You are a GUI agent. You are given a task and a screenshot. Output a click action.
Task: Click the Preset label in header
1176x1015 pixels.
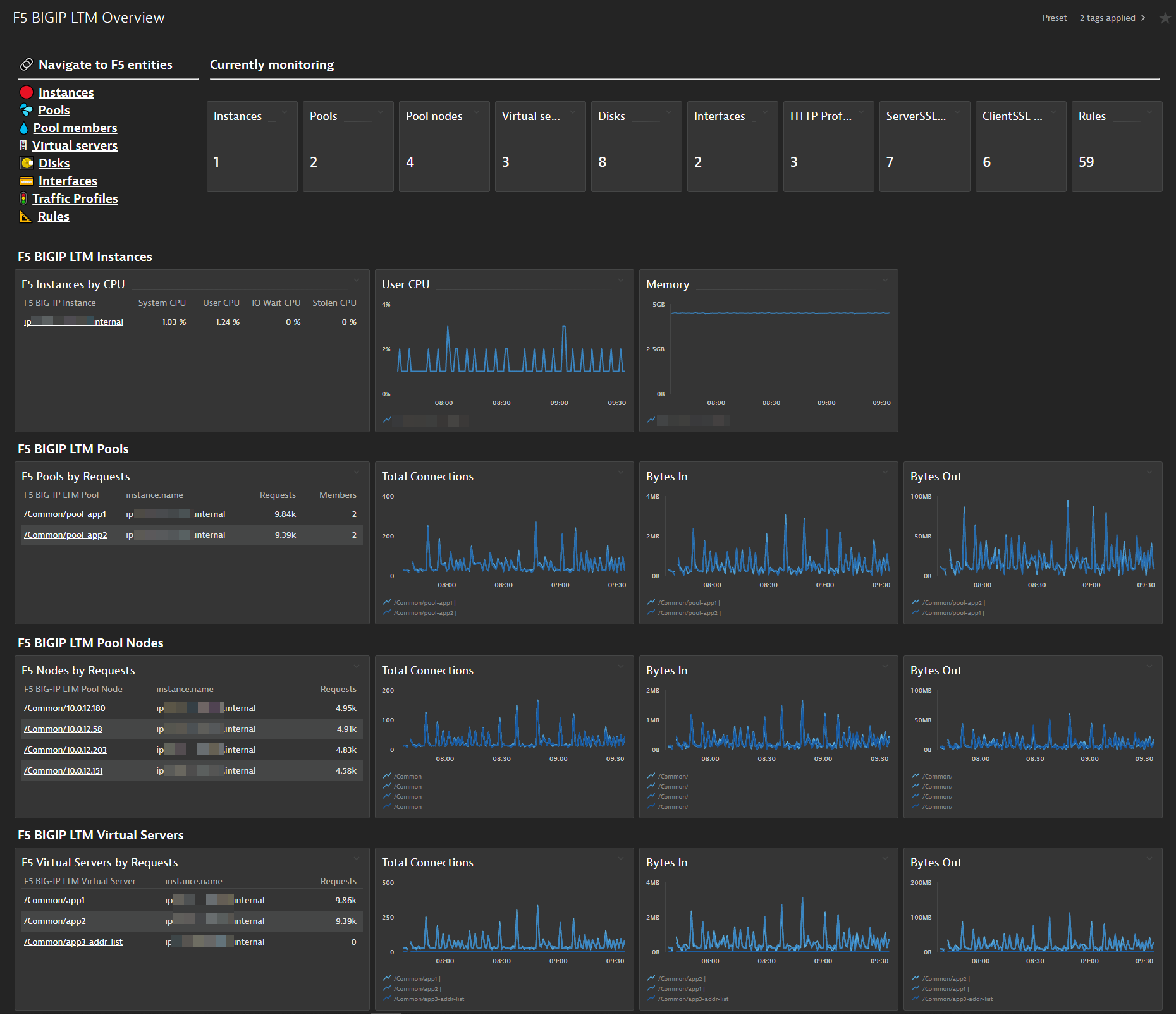click(1054, 18)
